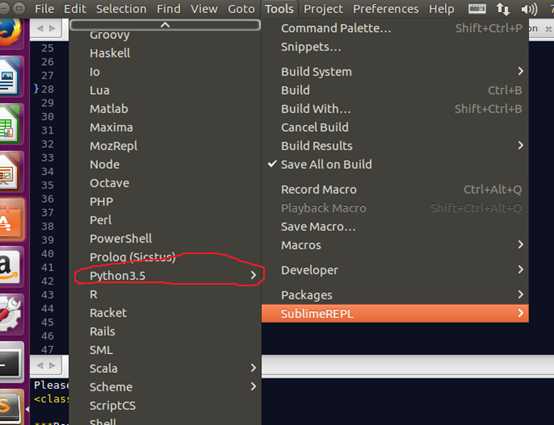Open the Terminal dock icon
Screen dimensions: 554x425
coord(11,362)
